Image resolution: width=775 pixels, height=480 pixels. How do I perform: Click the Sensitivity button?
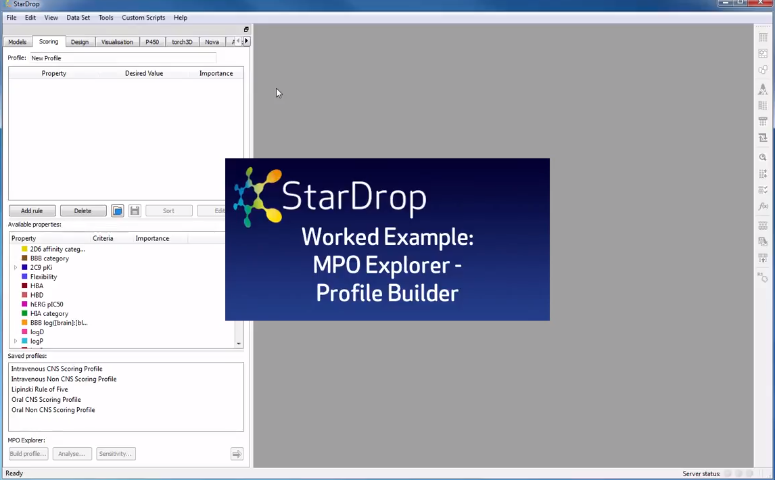[116, 454]
